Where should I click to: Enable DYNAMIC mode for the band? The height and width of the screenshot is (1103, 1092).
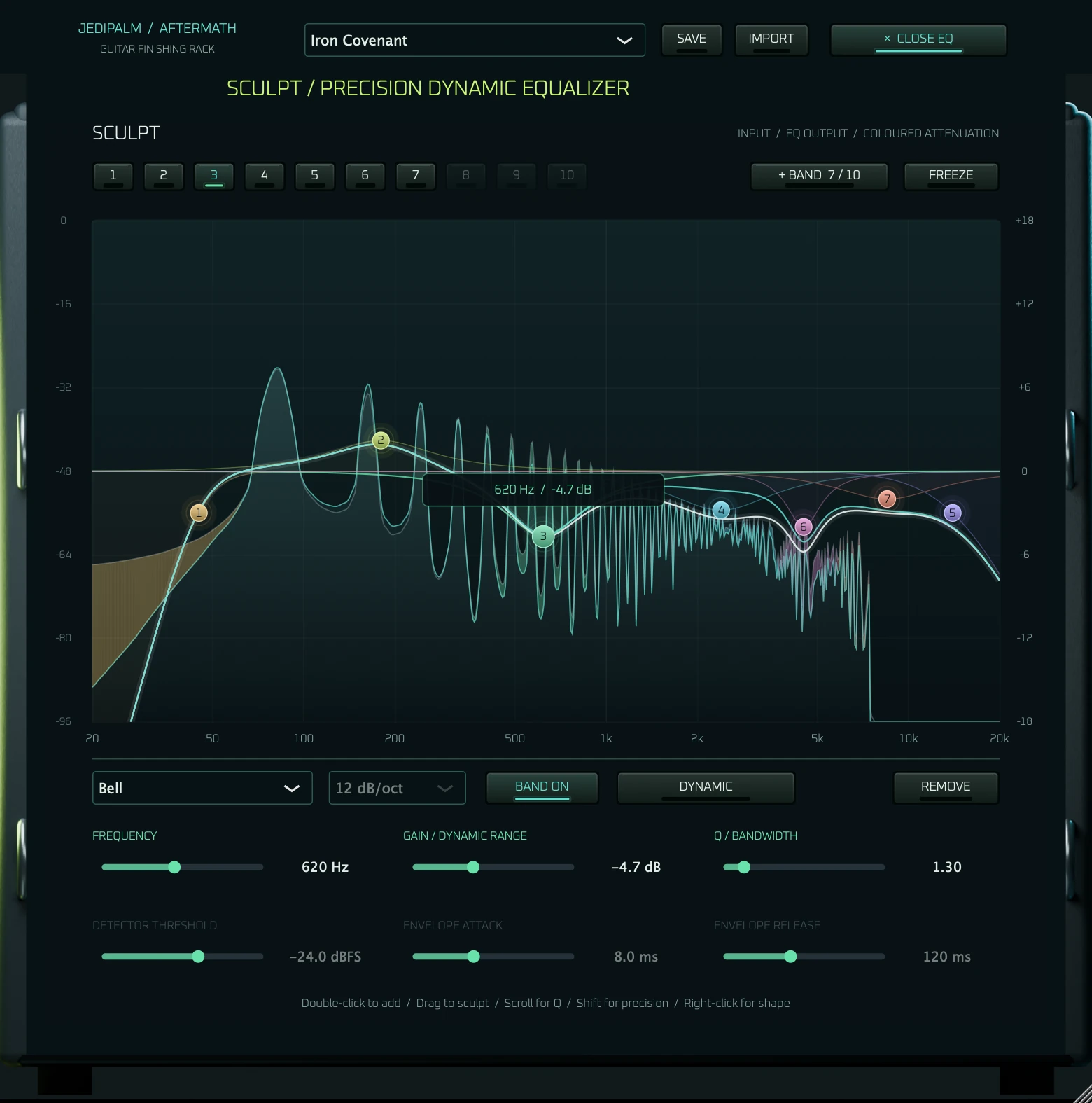706,788
